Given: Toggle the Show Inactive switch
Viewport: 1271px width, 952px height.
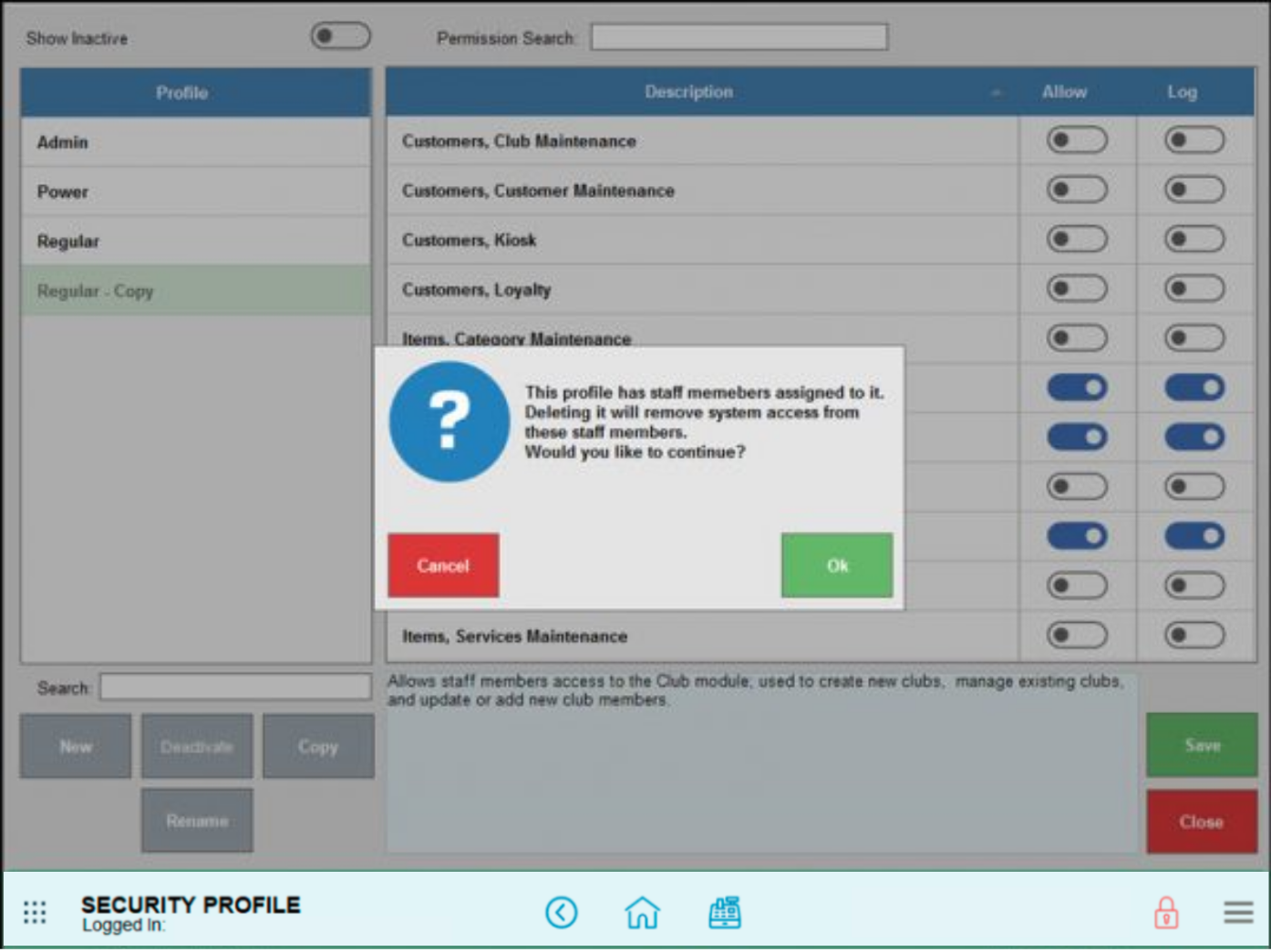Looking at the screenshot, I should point(340,36).
